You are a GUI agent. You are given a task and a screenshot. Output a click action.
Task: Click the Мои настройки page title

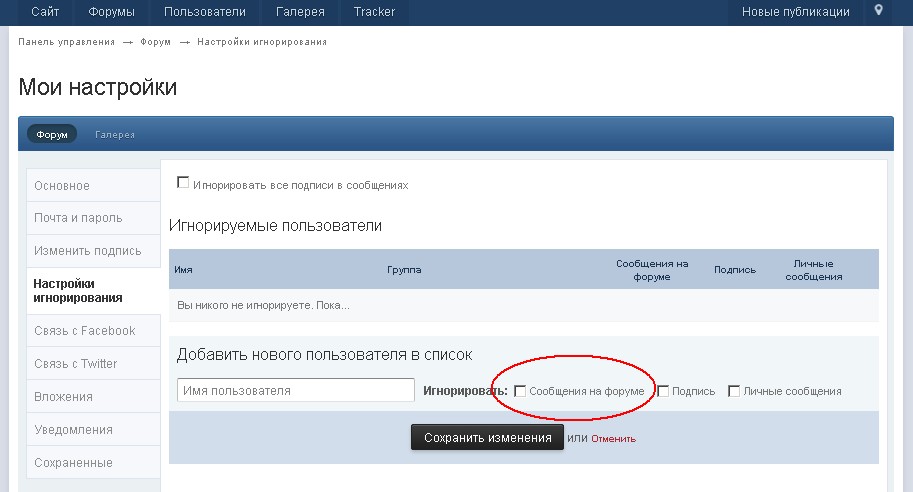pyautogui.click(x=98, y=87)
